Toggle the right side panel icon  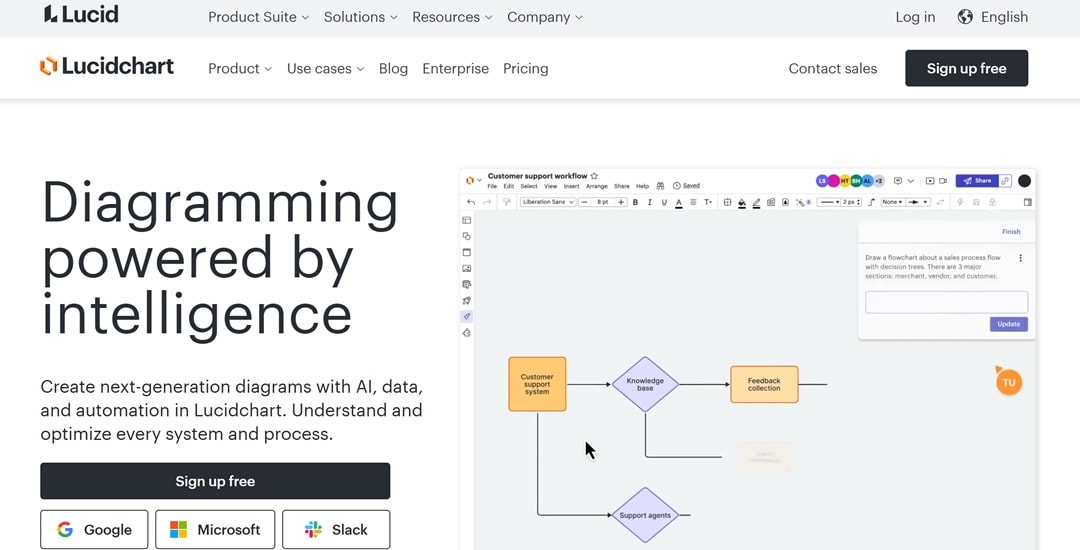pyautogui.click(x=1027, y=202)
